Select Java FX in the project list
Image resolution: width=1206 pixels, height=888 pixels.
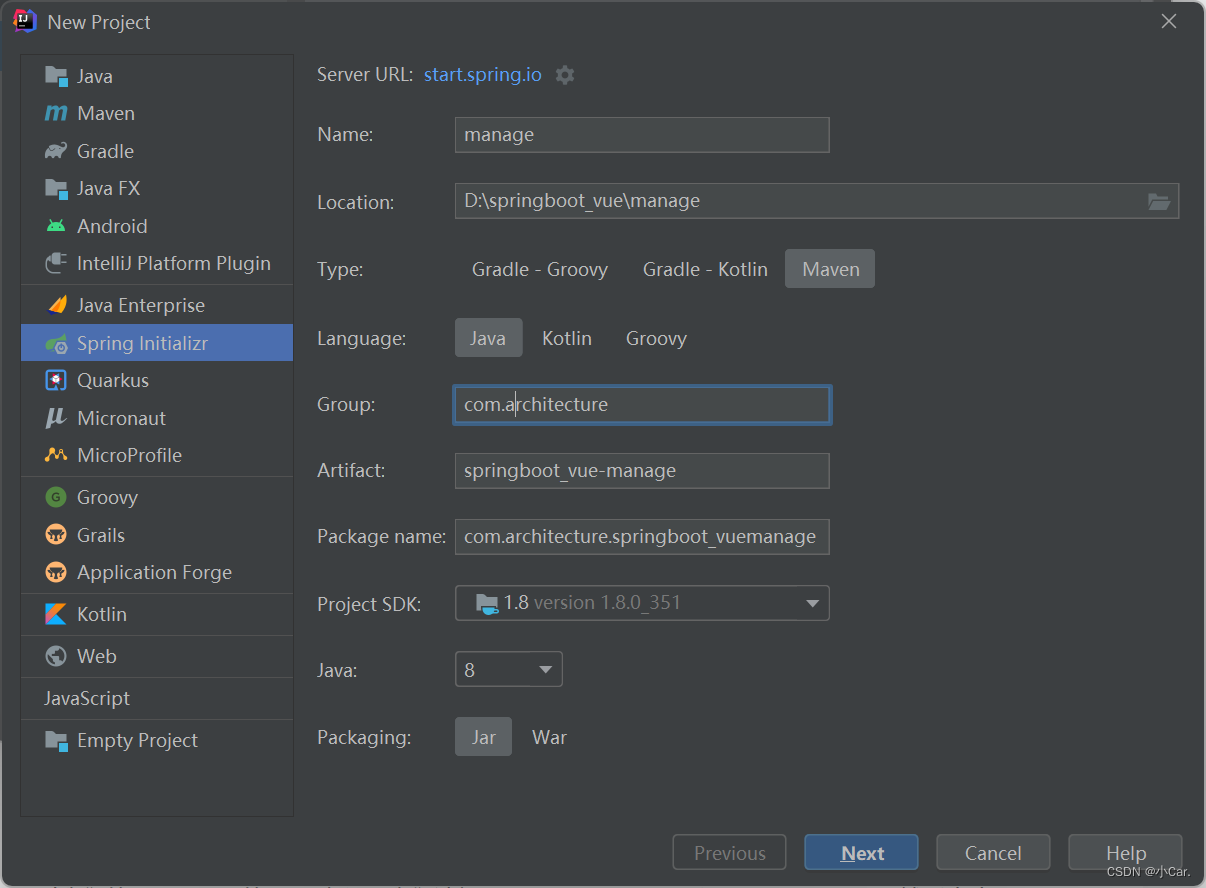(157, 188)
